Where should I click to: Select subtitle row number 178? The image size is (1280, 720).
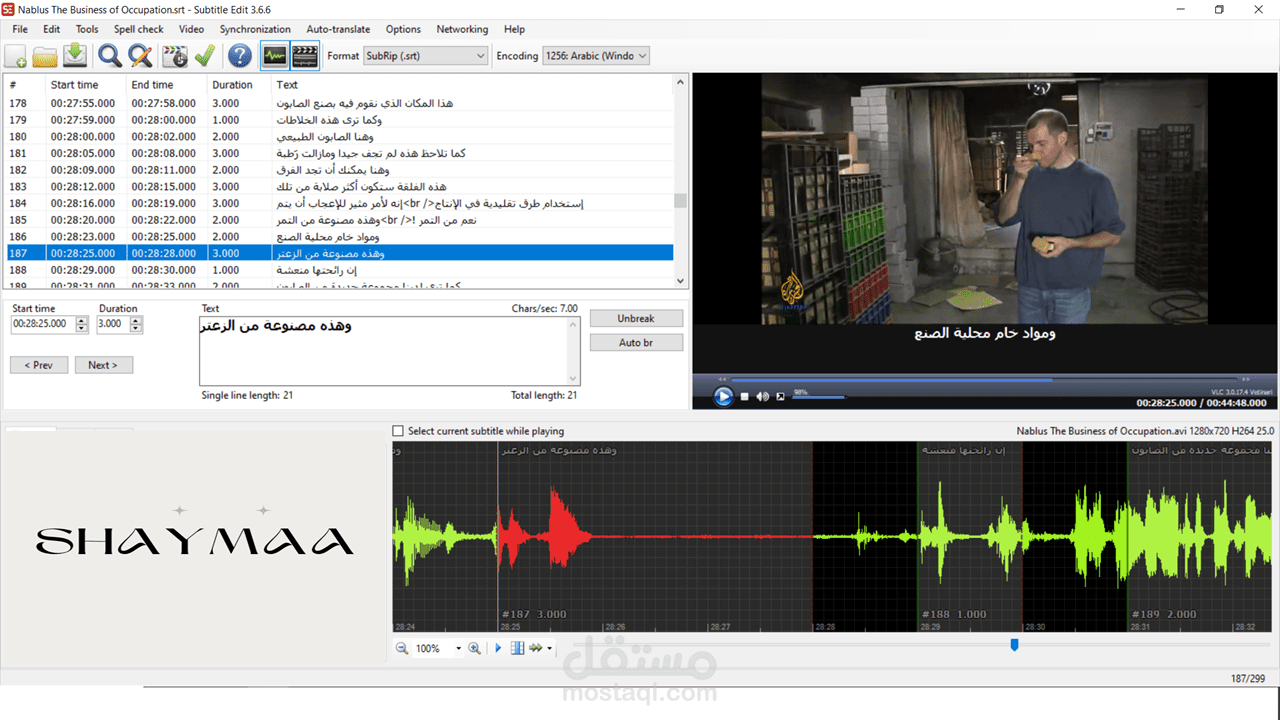point(338,103)
